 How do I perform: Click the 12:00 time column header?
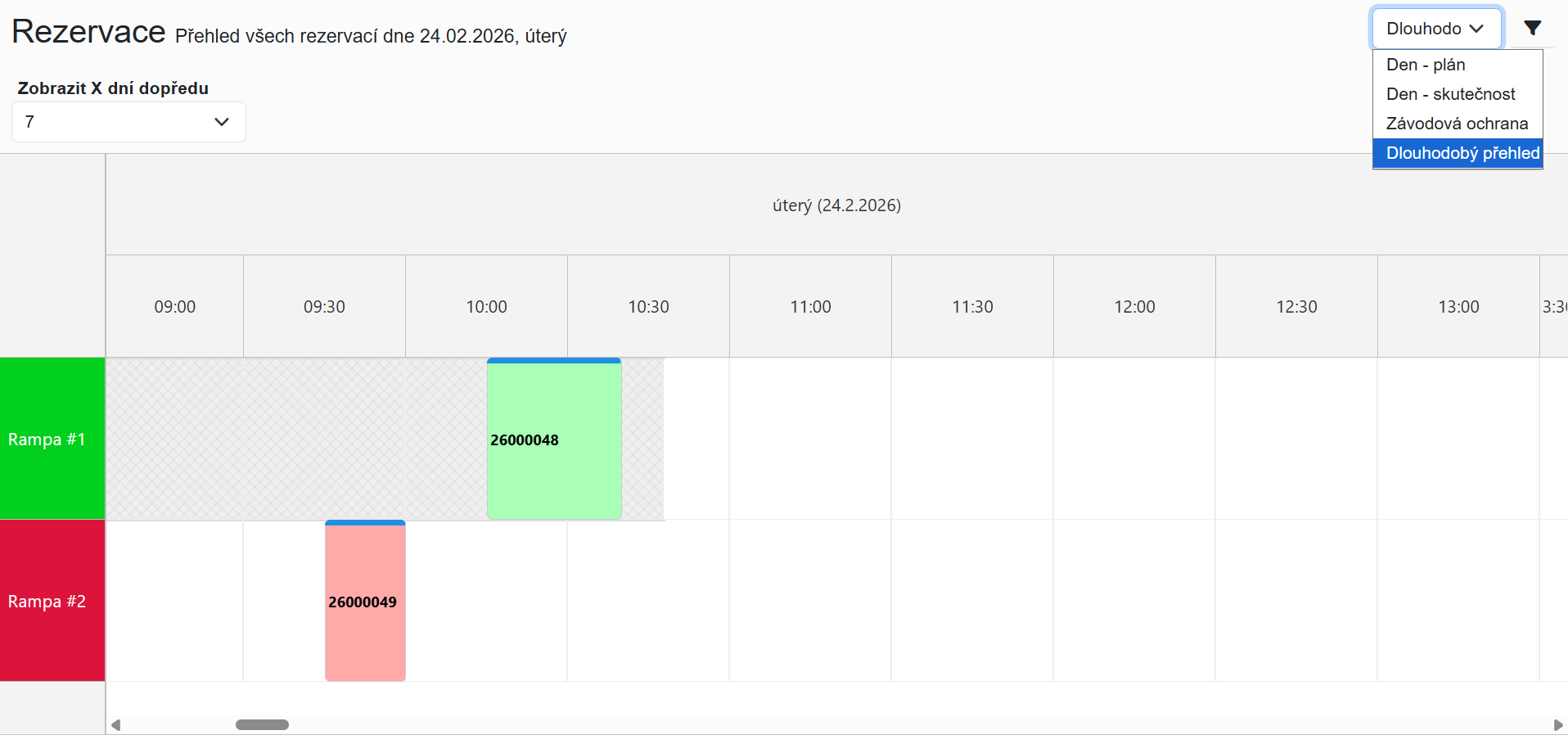tap(1134, 307)
